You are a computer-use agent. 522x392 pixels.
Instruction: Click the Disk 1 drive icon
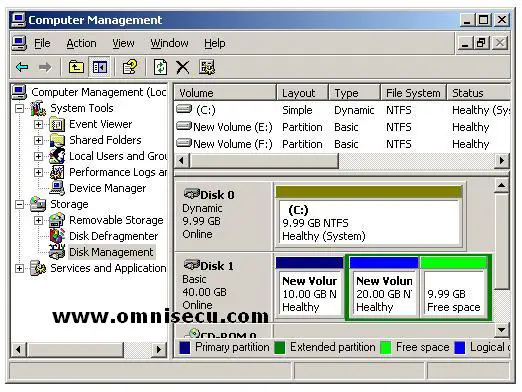192,265
